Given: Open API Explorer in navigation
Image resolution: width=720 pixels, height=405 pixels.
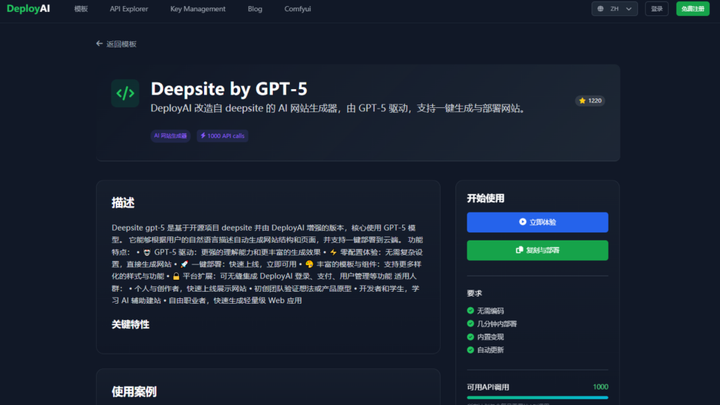Looking at the screenshot, I should [129, 9].
